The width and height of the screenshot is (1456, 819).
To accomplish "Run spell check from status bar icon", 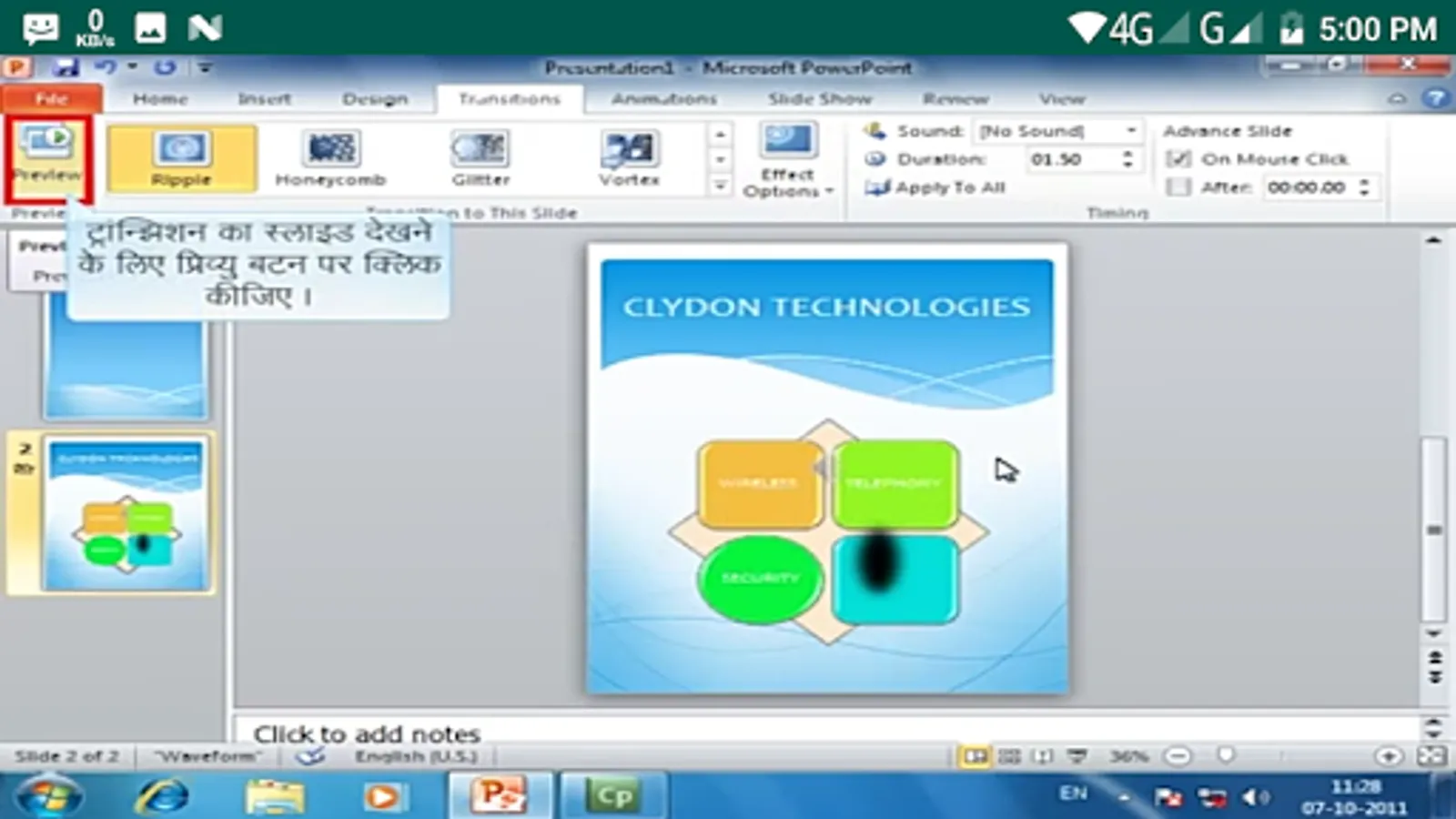I will pyautogui.click(x=310, y=755).
